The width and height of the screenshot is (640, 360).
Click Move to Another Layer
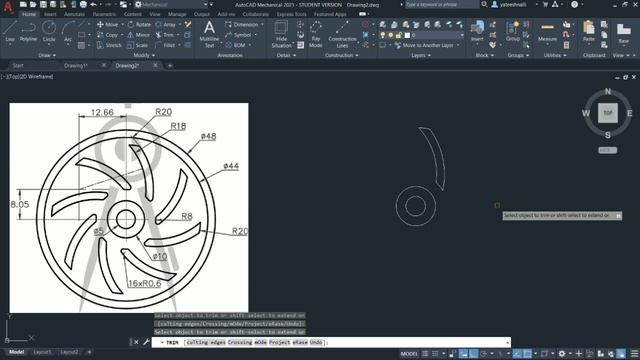click(x=424, y=45)
